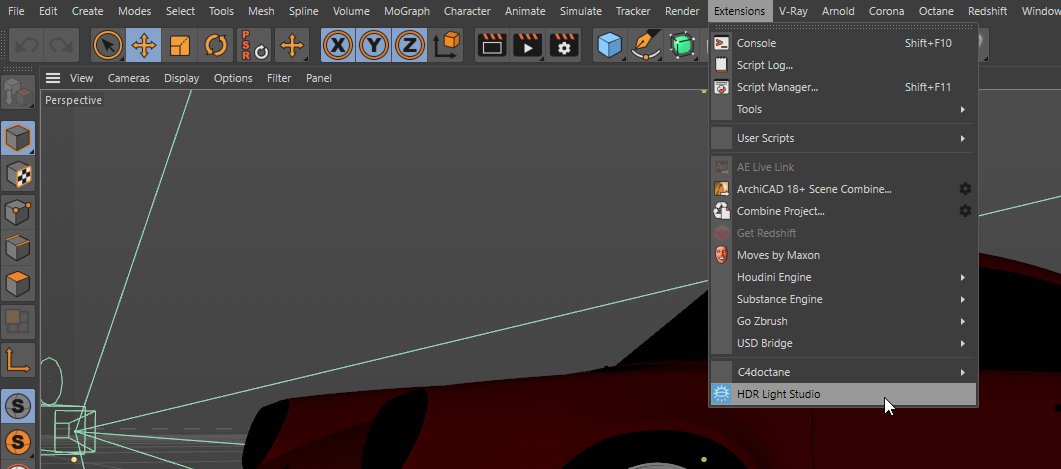Open the viewport hamburger menu

tap(53, 78)
